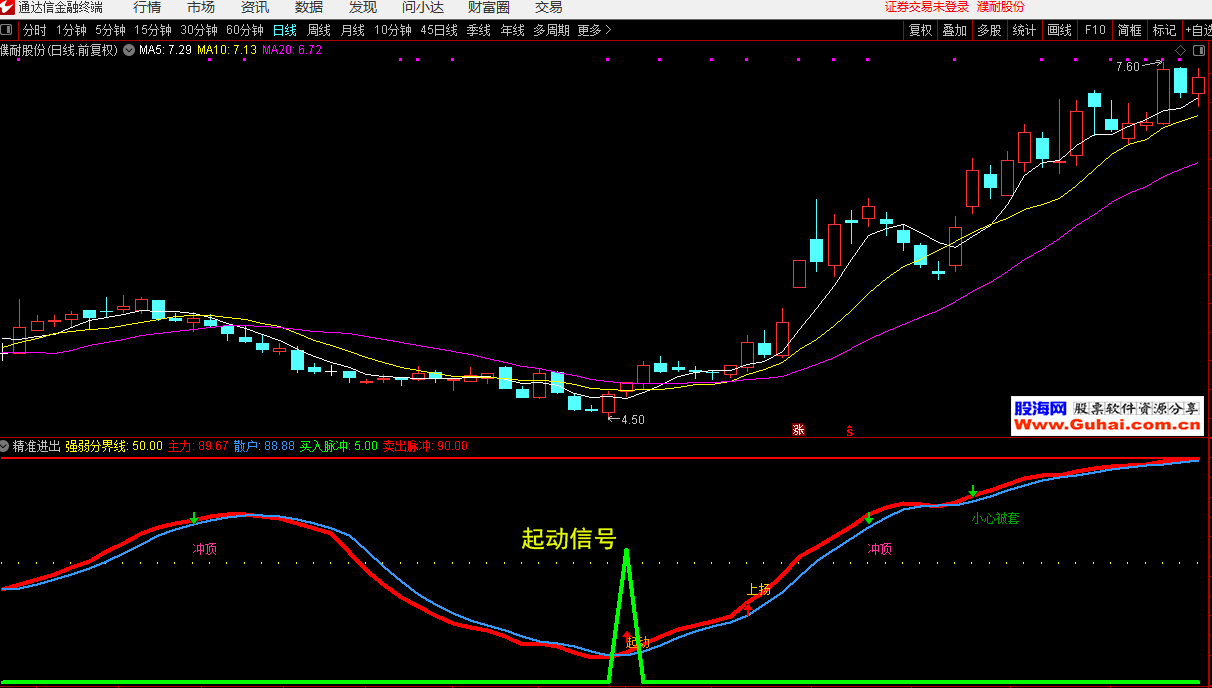Click the 通达信 app logo icon
The height and width of the screenshot is (688, 1212).
pyautogui.click(x=8, y=8)
